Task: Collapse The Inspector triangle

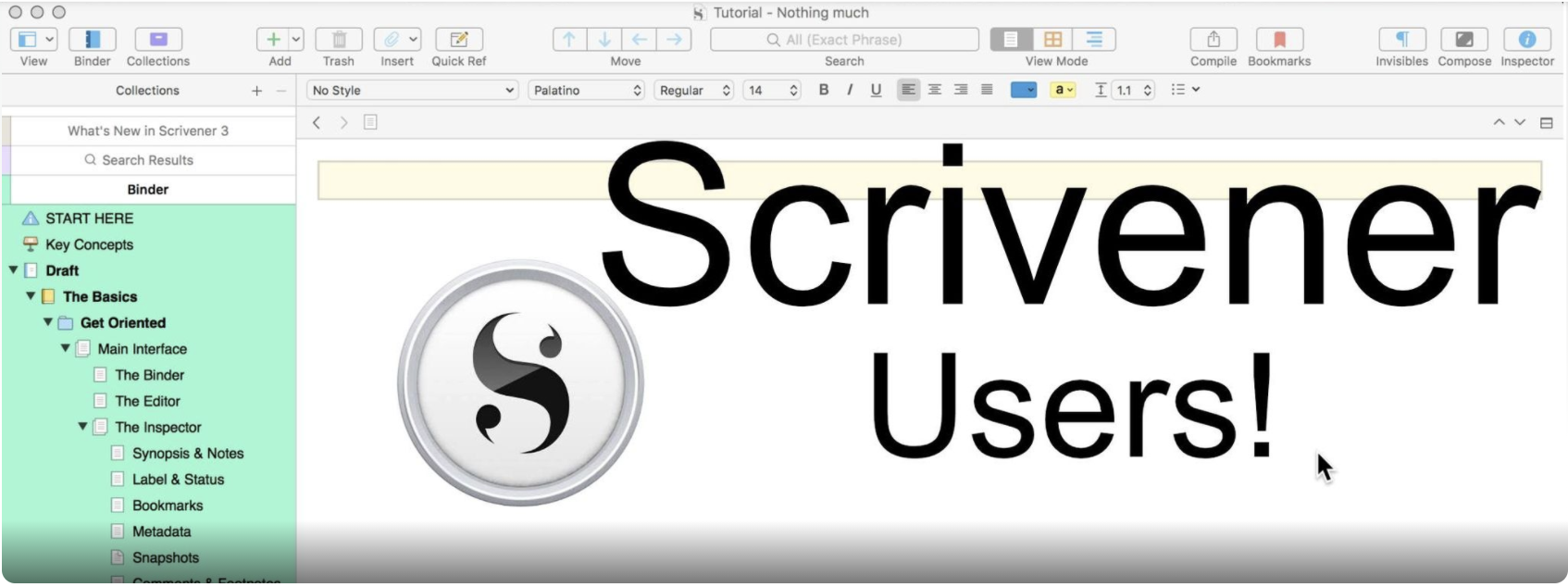Action: pos(83,427)
